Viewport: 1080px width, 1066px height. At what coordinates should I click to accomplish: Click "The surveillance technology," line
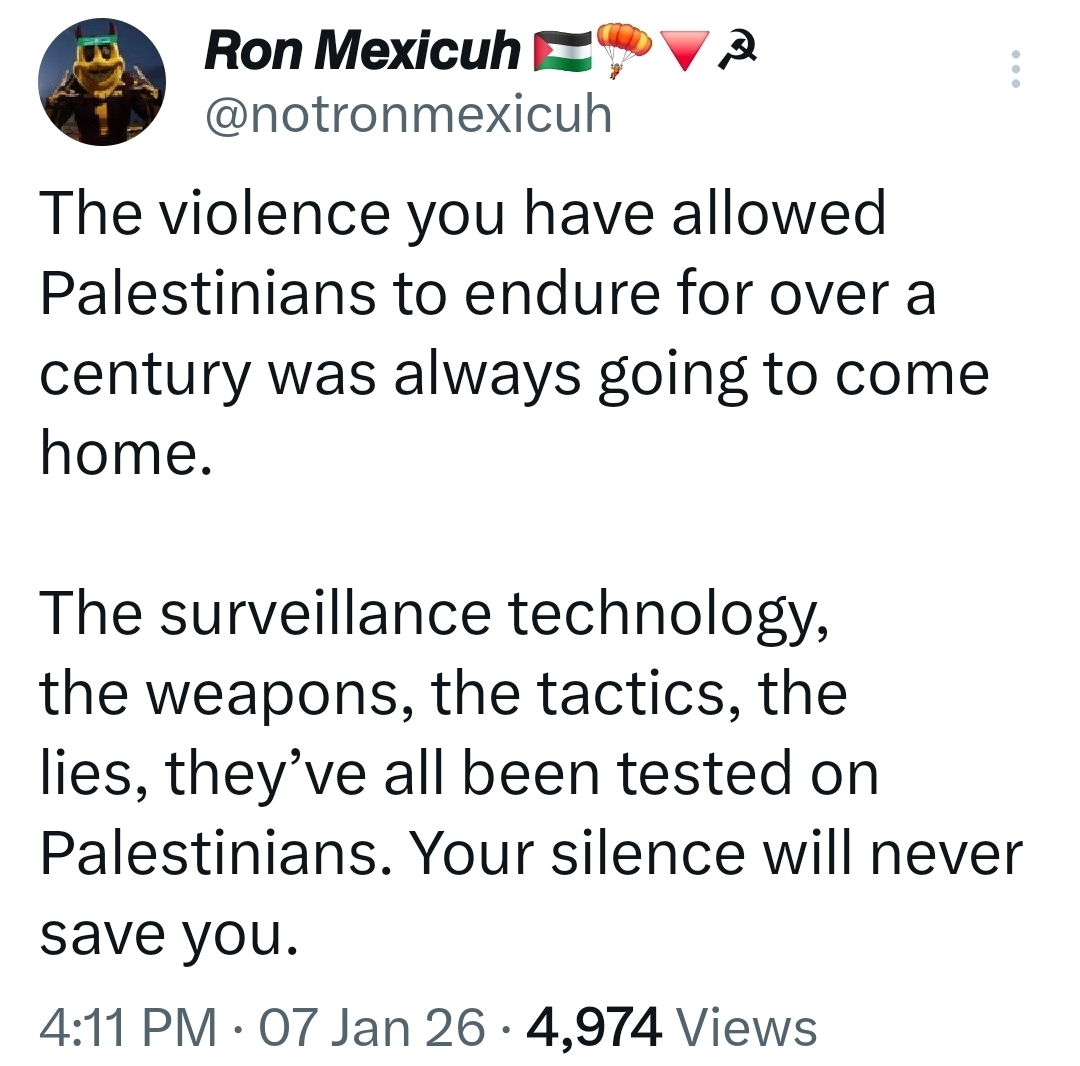[434, 614]
